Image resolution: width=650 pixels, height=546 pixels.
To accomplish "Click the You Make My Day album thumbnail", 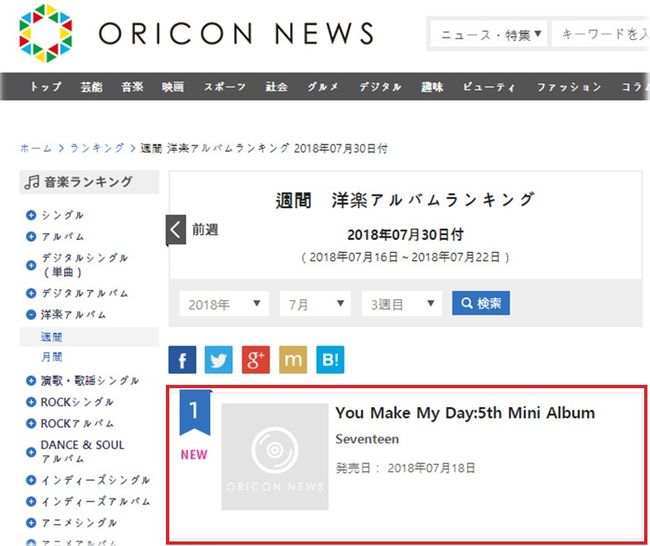I will click(x=275, y=456).
